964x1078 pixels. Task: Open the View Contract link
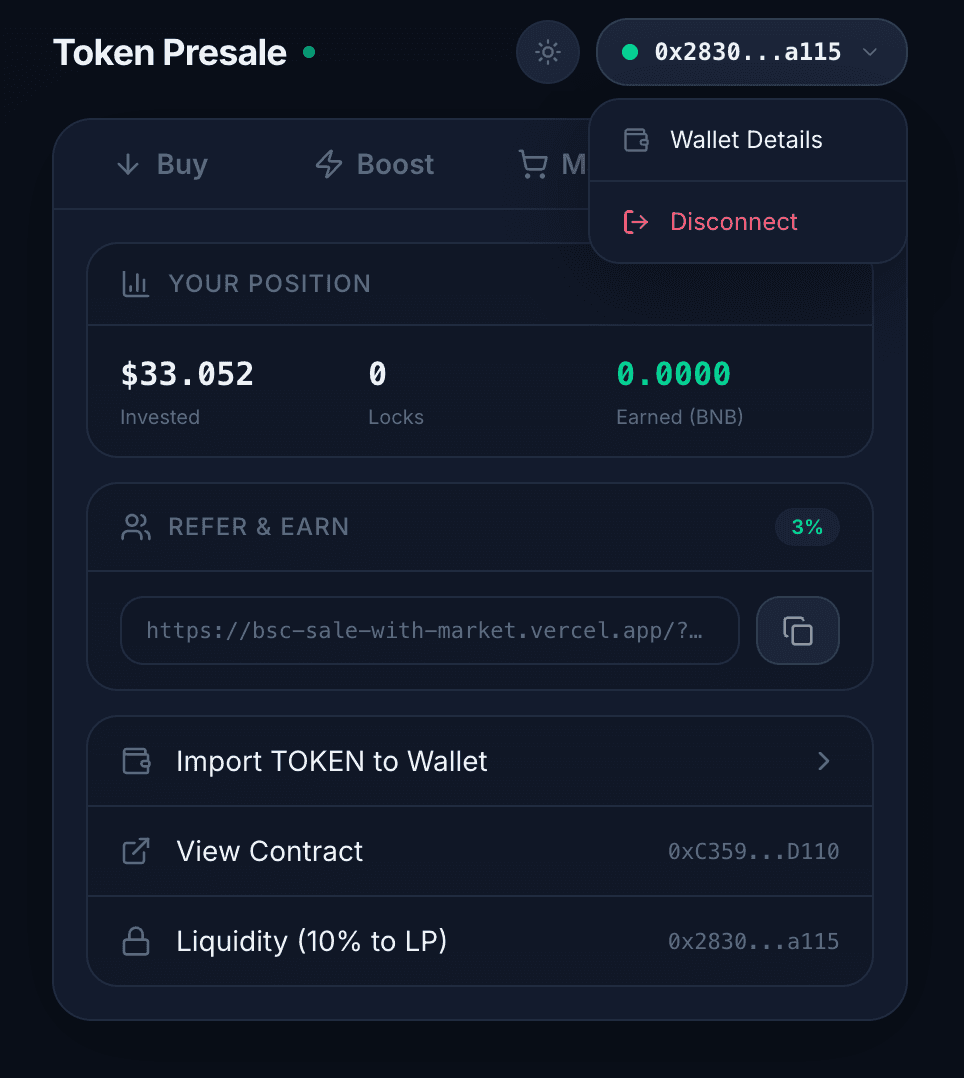tap(270, 851)
